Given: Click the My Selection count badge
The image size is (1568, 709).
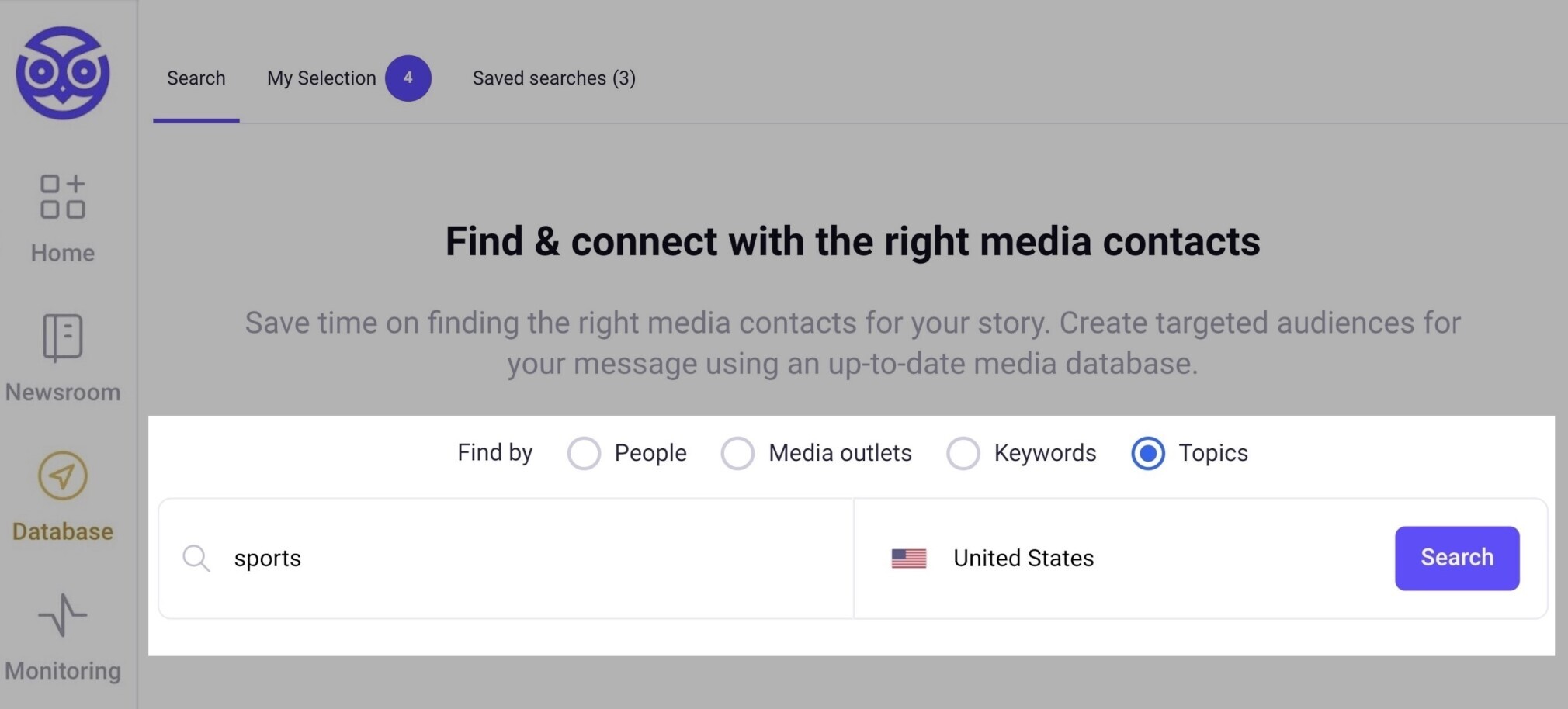Looking at the screenshot, I should point(408,78).
